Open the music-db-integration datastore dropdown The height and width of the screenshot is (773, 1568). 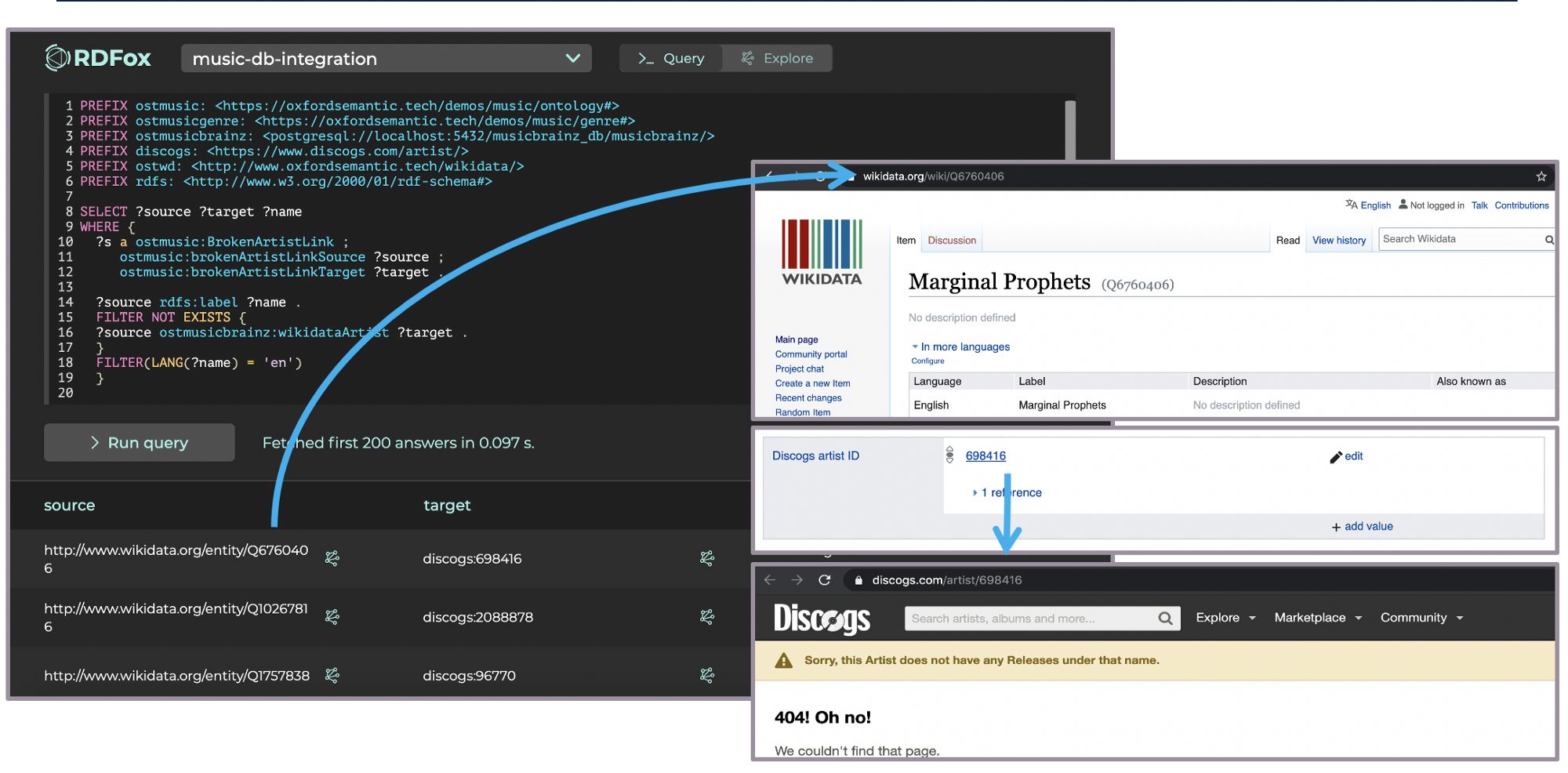tap(386, 59)
